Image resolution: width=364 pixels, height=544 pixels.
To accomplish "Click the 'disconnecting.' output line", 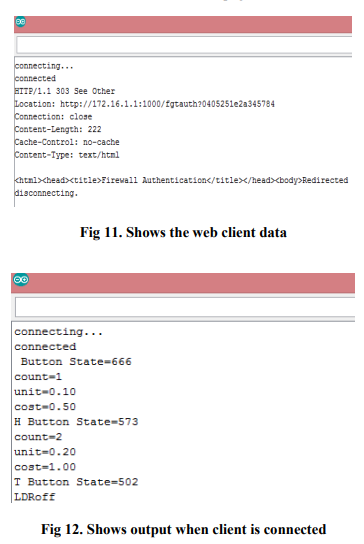I will pyautogui.click(x=46, y=193).
